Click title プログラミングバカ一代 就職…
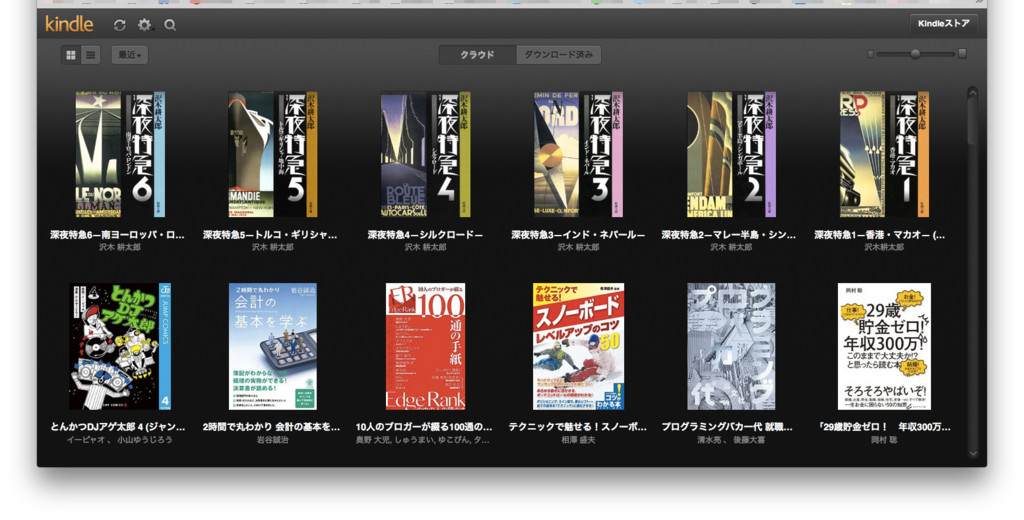Screen dimensions: 1024x520 tap(727, 427)
